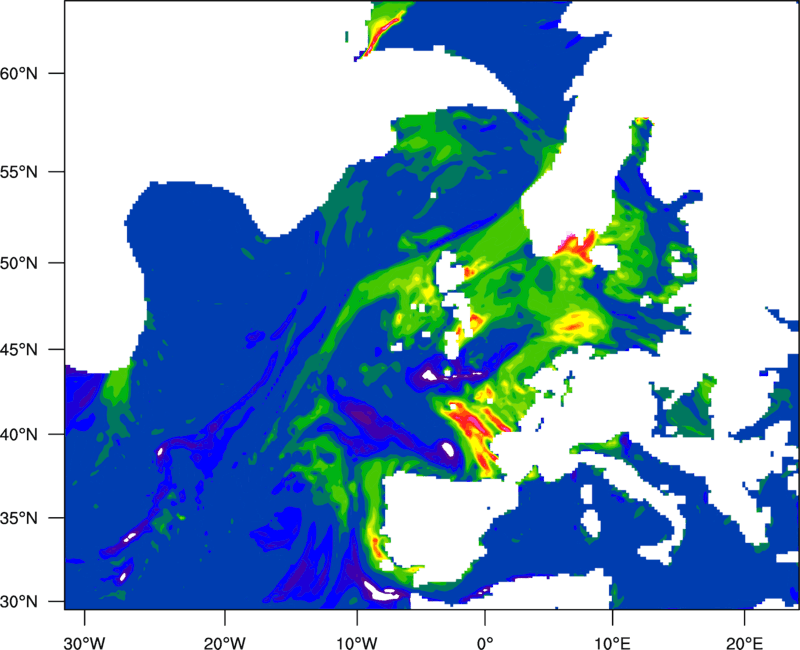The height and width of the screenshot is (650, 800).
Task: Click the 20°E longitude label
Action: [744, 643]
